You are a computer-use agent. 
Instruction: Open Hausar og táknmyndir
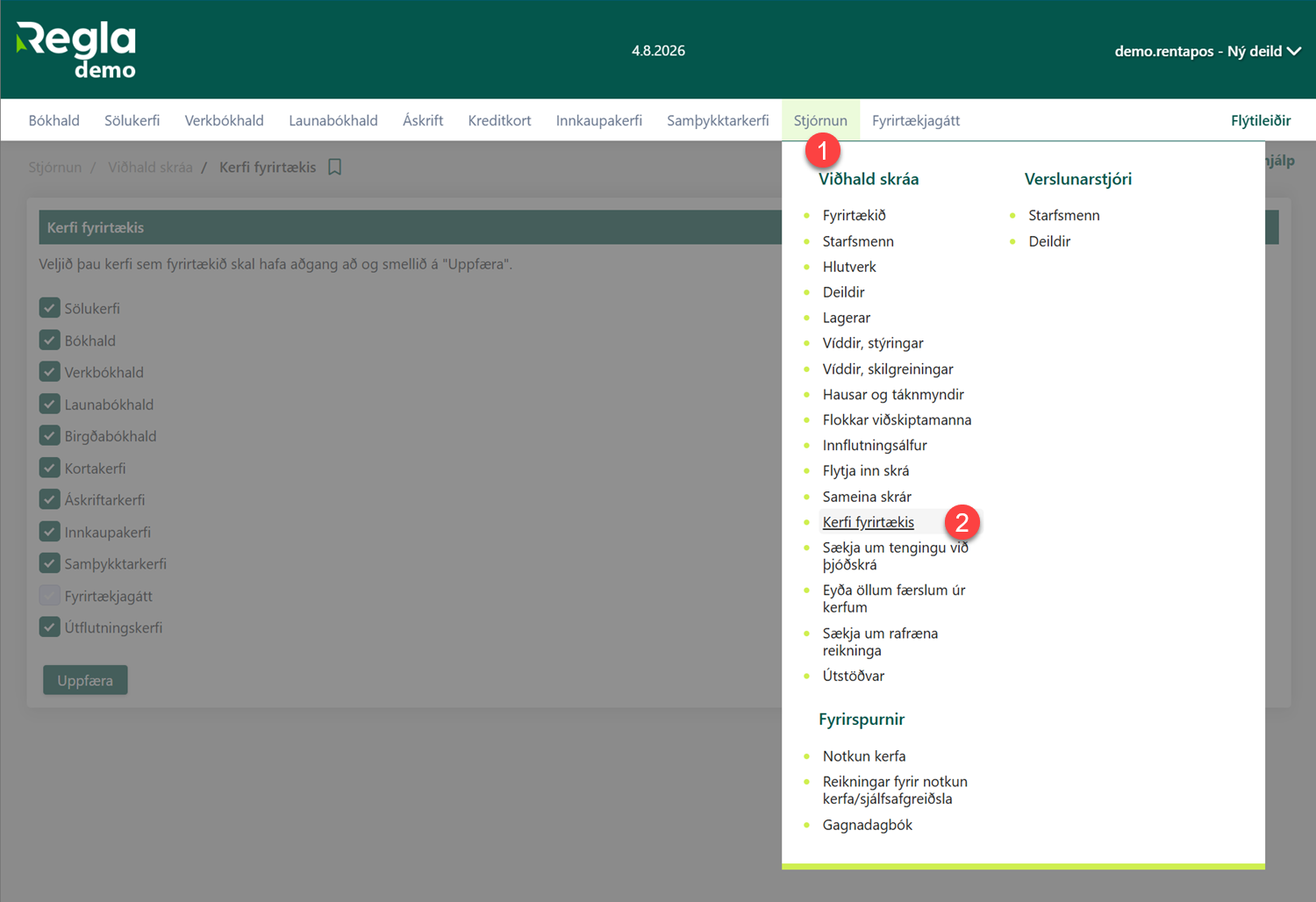893,394
